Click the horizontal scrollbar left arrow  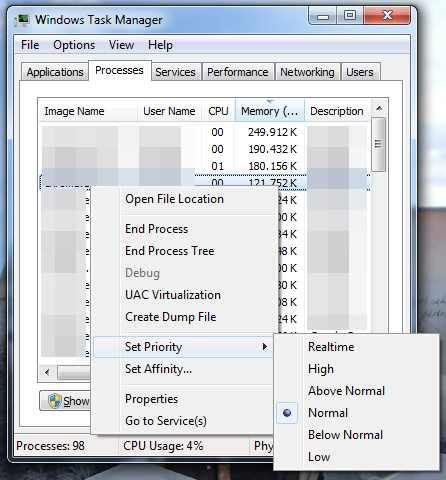[x=47, y=372]
